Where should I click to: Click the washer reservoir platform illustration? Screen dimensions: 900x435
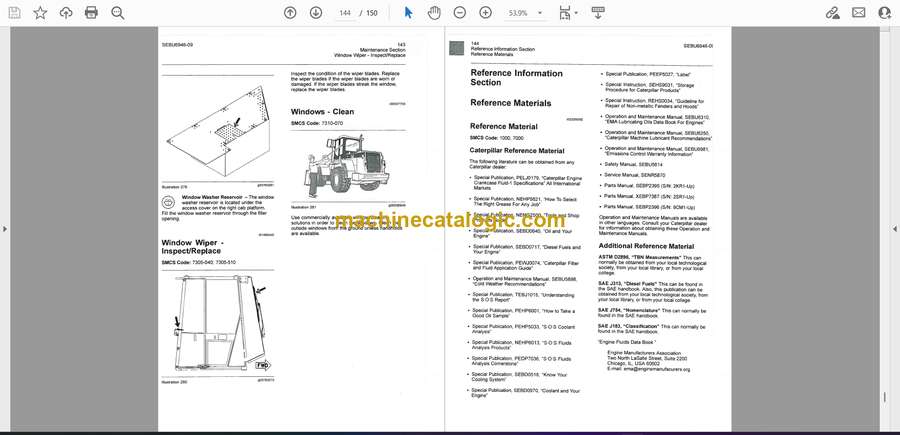coord(219,132)
